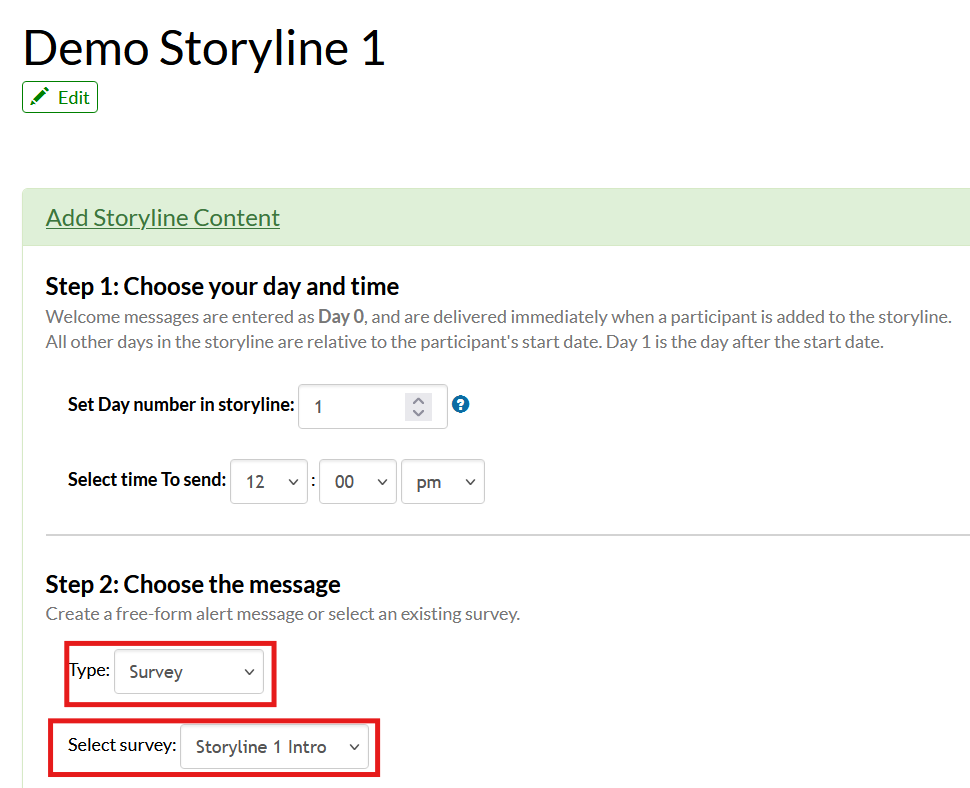Screen dimensions: 970x788
Task: Open the hour dropdown showing 12
Action: [x=269, y=481]
